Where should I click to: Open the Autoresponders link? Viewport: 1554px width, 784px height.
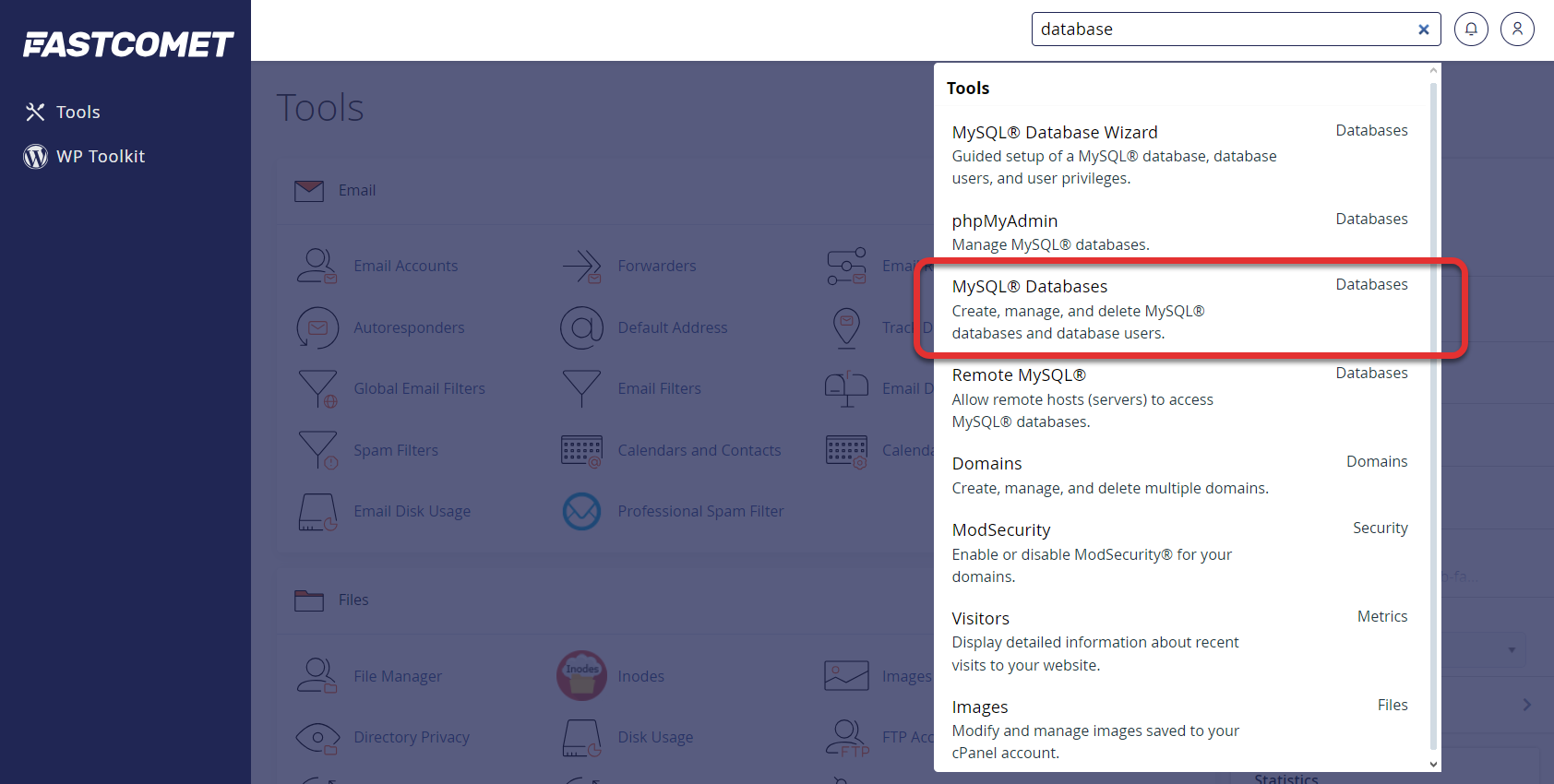point(409,327)
